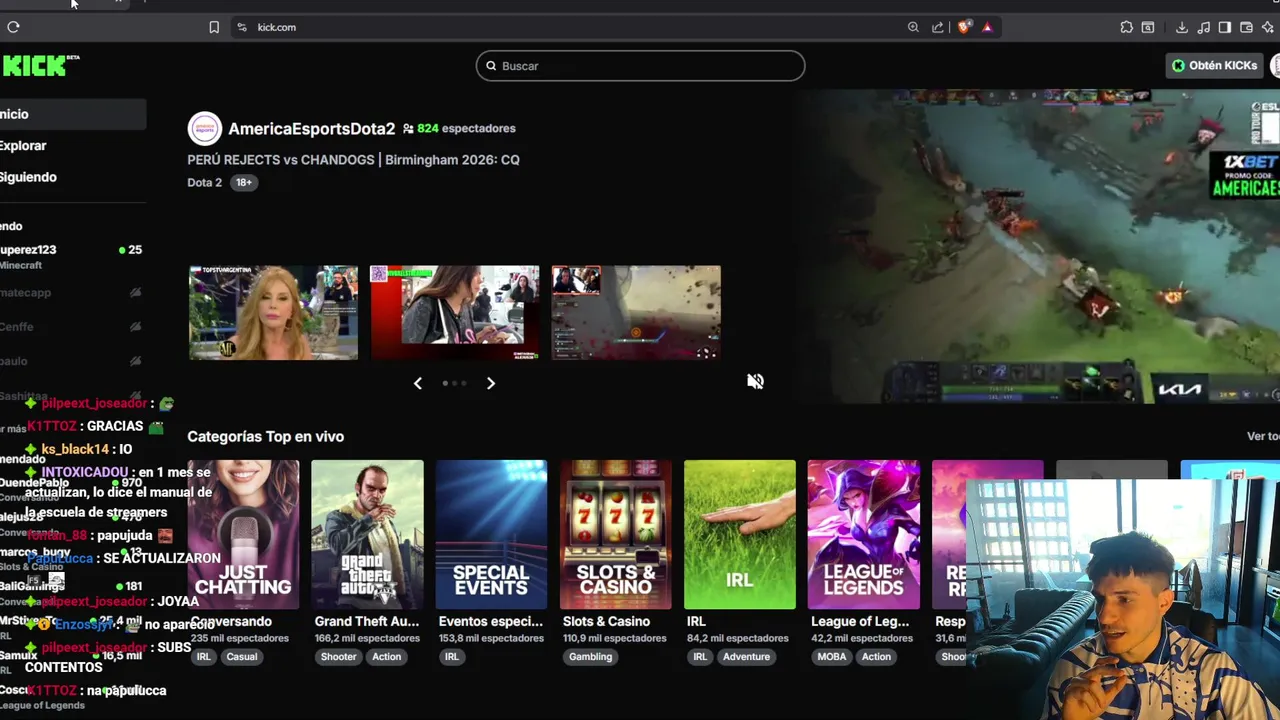Click the Casual tag under Conversando
1280x720 pixels.
click(242, 657)
